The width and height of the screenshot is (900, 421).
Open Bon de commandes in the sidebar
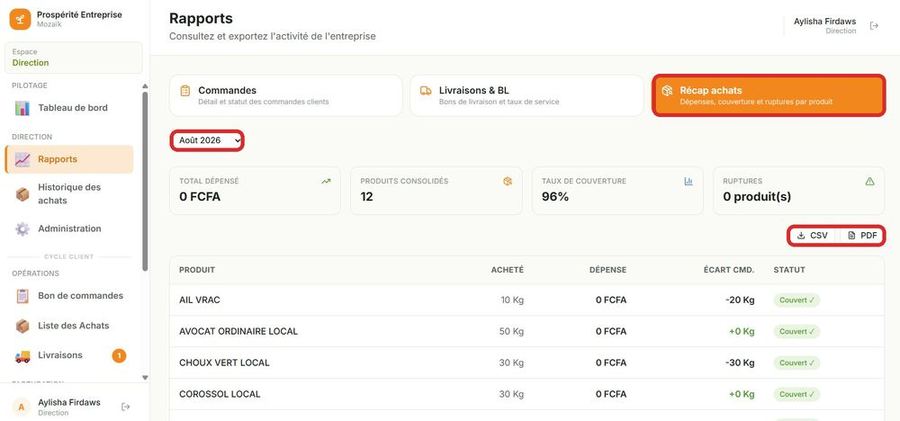(69, 296)
